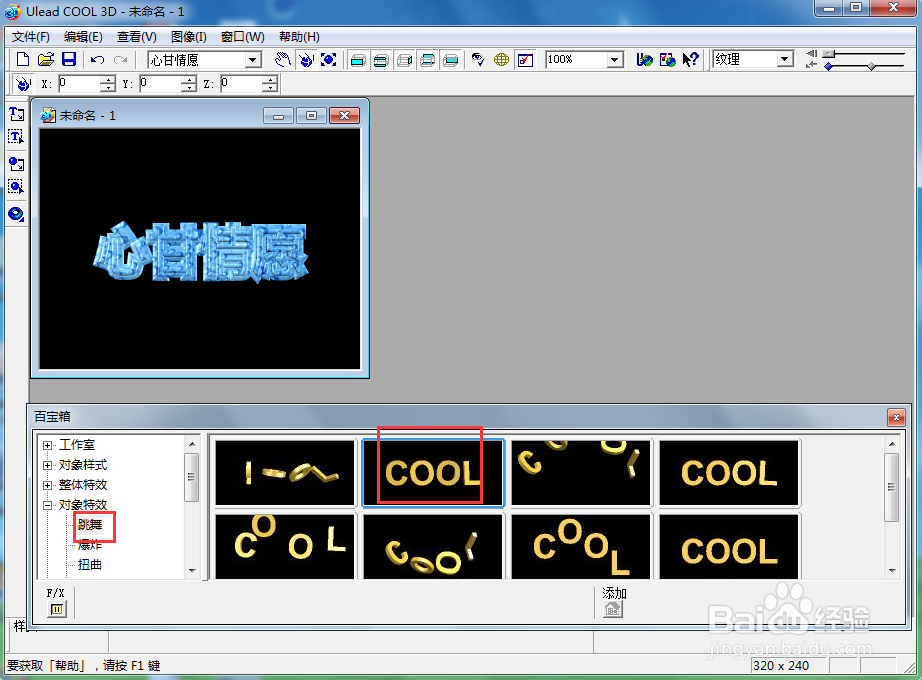Click the Open file folder icon

46,59
